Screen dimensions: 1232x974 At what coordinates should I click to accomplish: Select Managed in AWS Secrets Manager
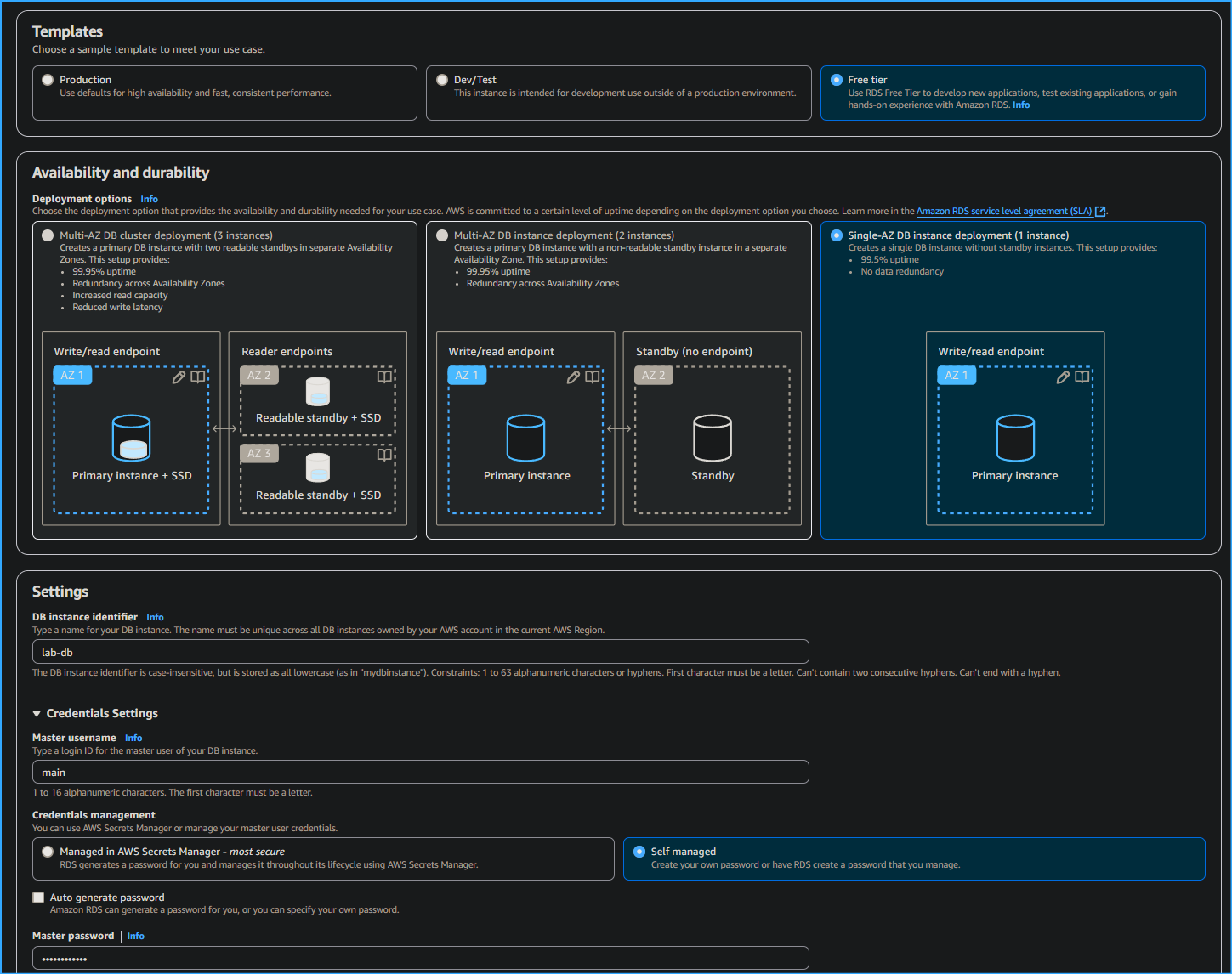(x=48, y=851)
